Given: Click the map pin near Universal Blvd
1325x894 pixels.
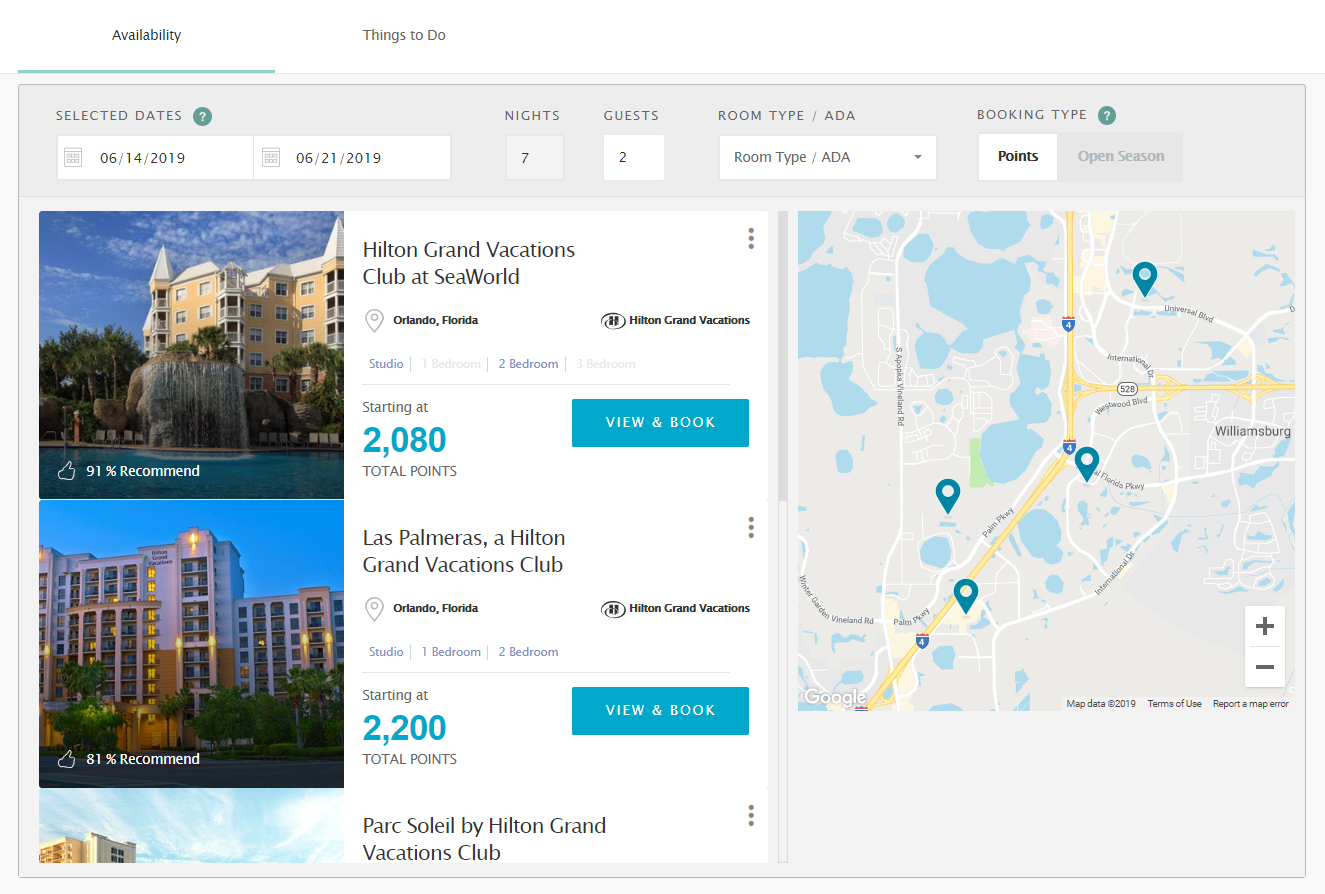Looking at the screenshot, I should point(1145,278).
